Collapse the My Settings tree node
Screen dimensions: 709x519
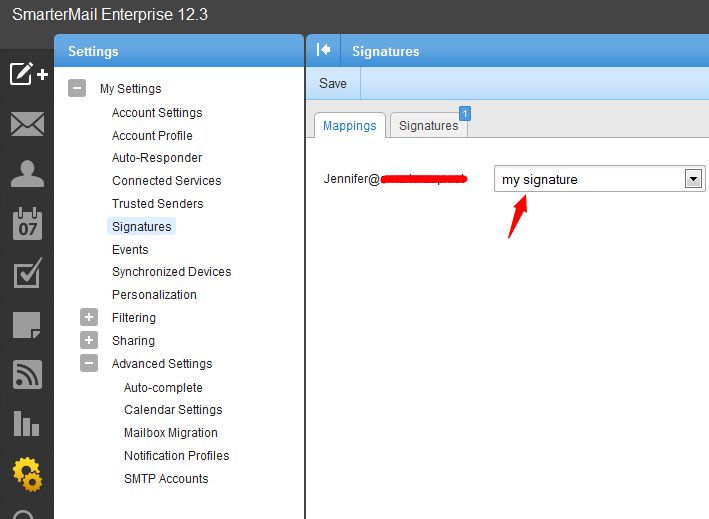click(x=77, y=88)
